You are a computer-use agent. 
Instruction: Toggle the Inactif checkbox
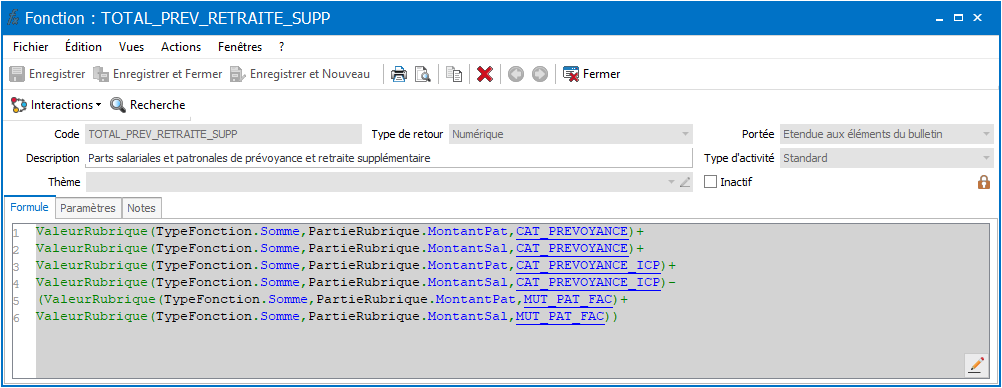click(x=710, y=182)
